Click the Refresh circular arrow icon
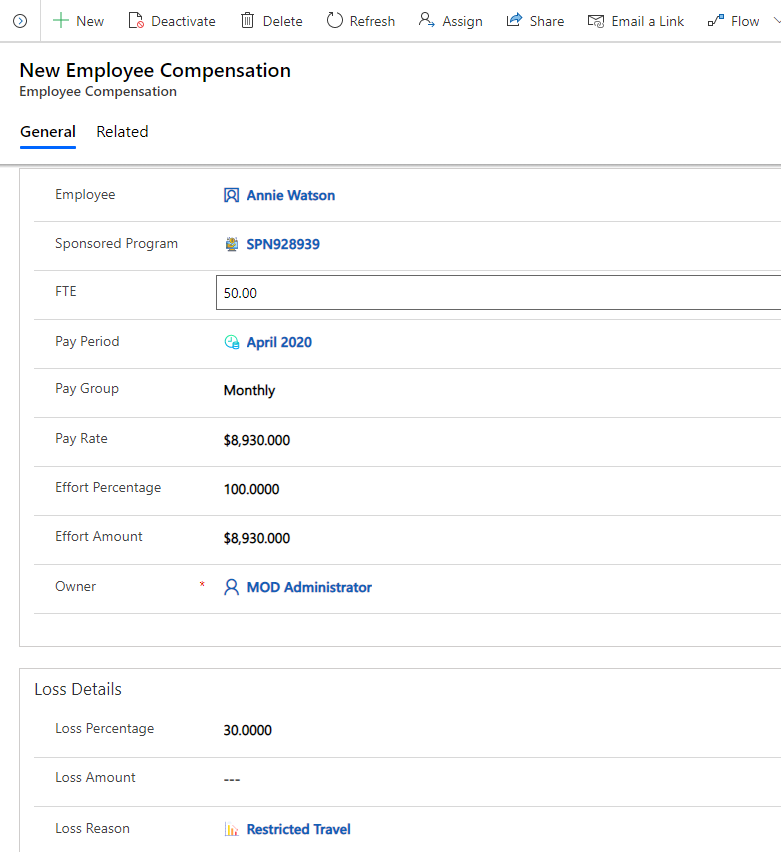The height and width of the screenshot is (852, 781). point(335,21)
